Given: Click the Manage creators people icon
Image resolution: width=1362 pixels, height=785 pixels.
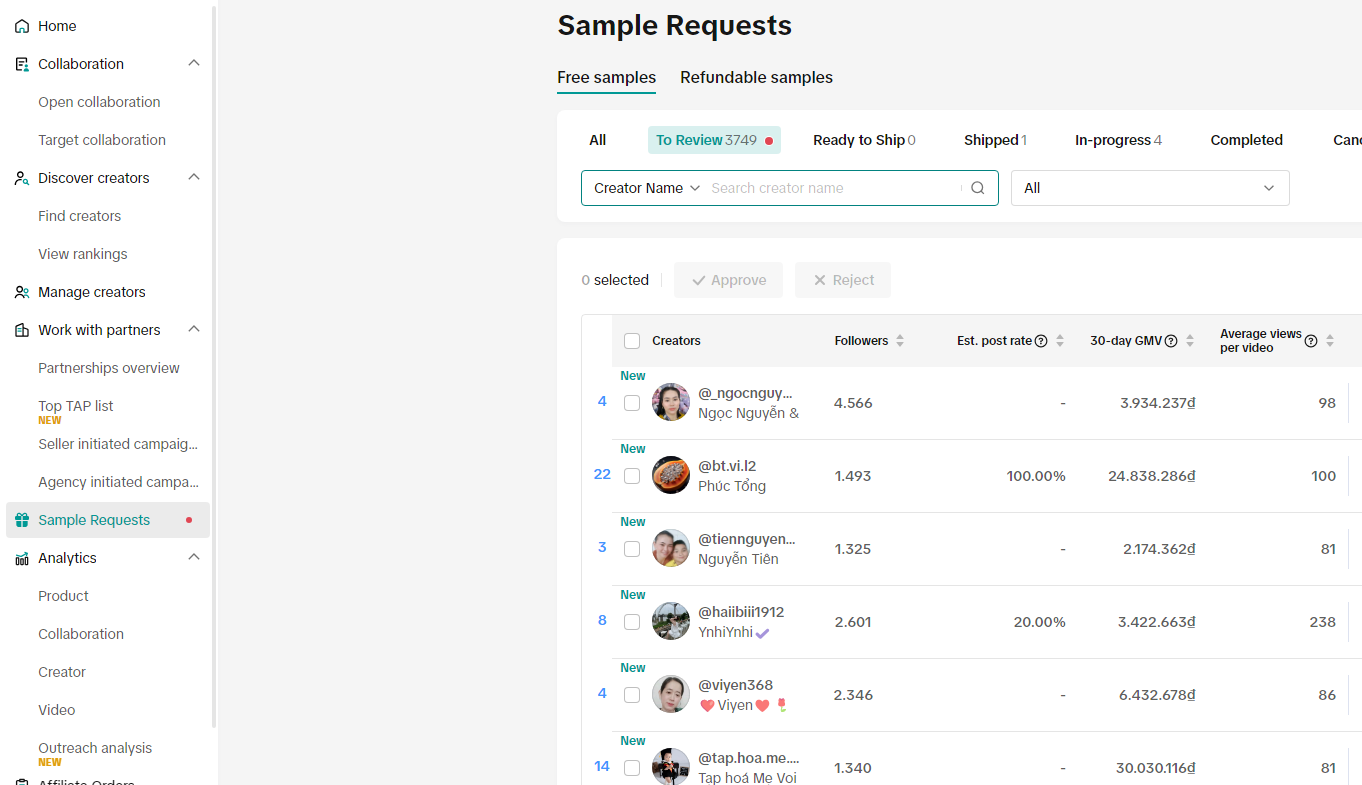Looking at the screenshot, I should [22, 292].
